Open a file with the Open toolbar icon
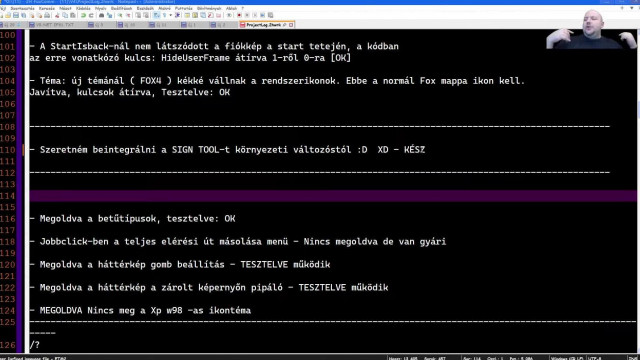 pyautogui.click(x=8, y=16)
